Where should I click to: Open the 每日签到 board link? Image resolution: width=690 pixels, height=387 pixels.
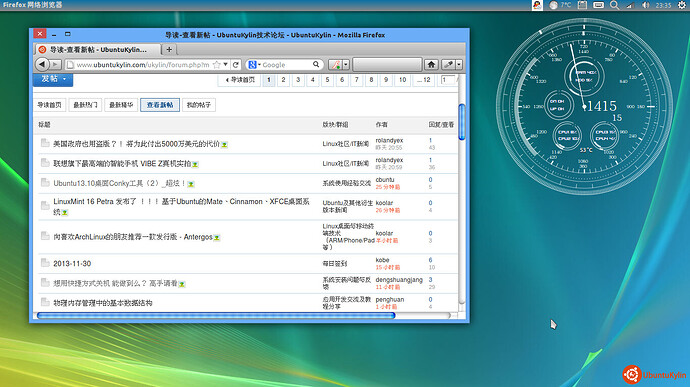tap(334, 264)
